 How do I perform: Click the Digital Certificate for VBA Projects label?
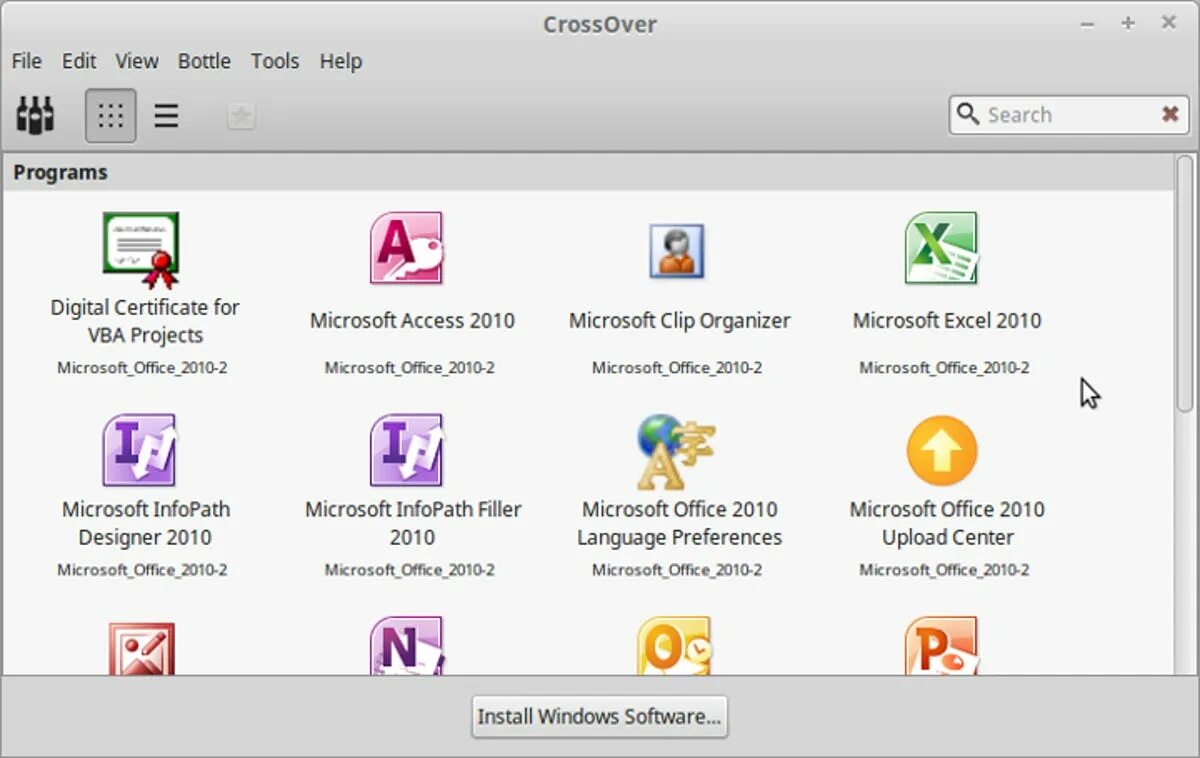pos(145,321)
